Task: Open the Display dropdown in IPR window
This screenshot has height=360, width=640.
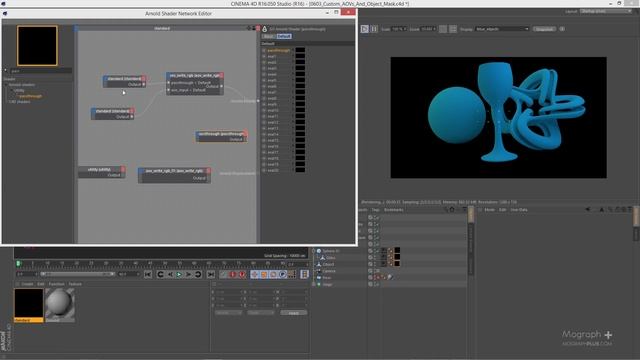Action: click(x=502, y=29)
